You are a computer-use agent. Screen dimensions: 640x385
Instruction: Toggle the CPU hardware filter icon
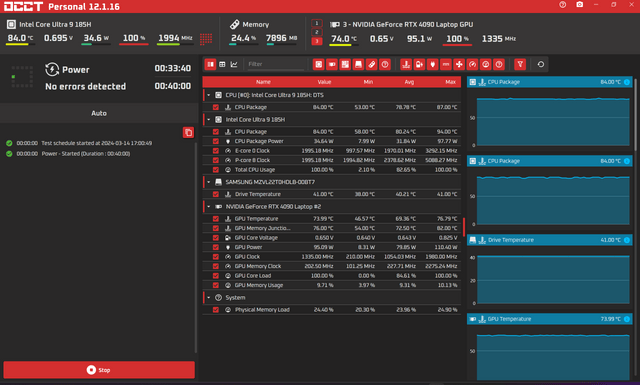click(318, 65)
